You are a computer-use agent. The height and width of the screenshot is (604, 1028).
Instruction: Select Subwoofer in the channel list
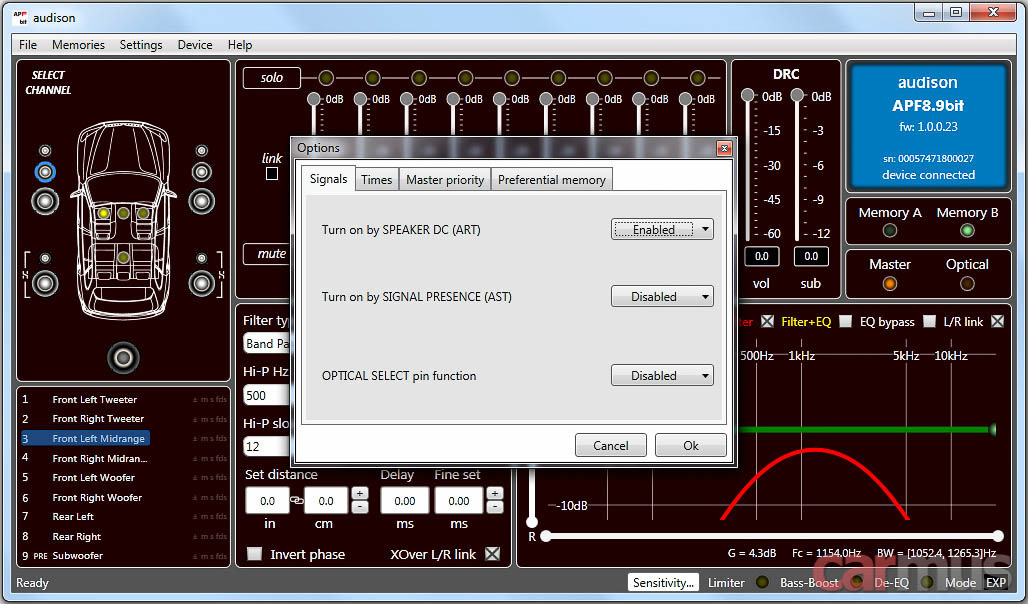coord(77,555)
